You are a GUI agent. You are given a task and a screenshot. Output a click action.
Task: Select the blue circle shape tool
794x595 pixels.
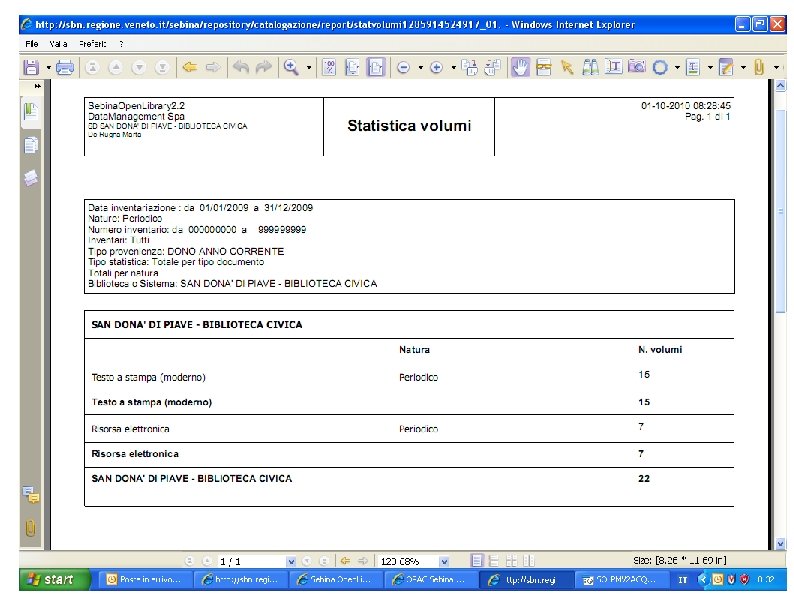click(x=660, y=67)
